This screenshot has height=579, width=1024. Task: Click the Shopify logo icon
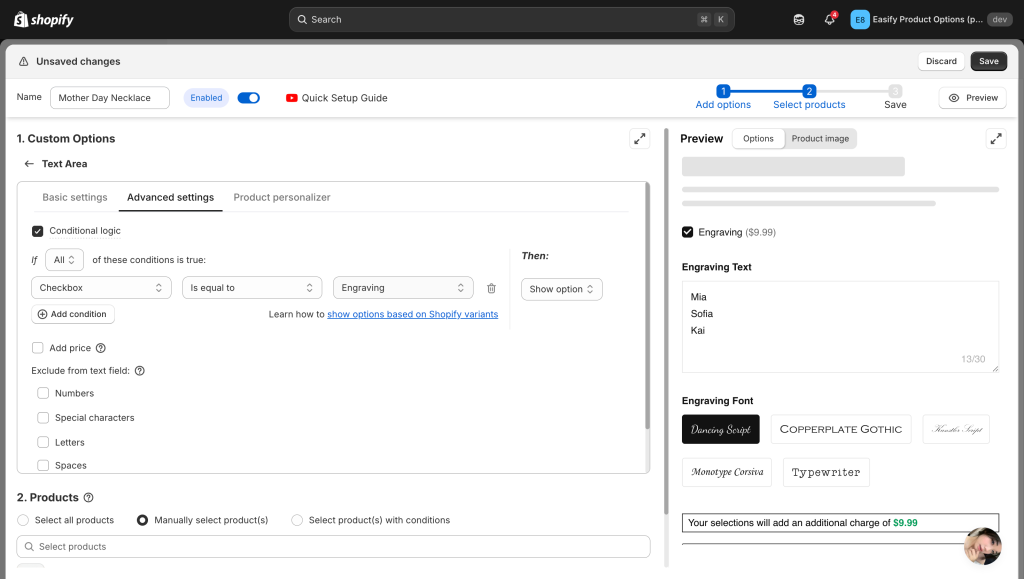20,19
